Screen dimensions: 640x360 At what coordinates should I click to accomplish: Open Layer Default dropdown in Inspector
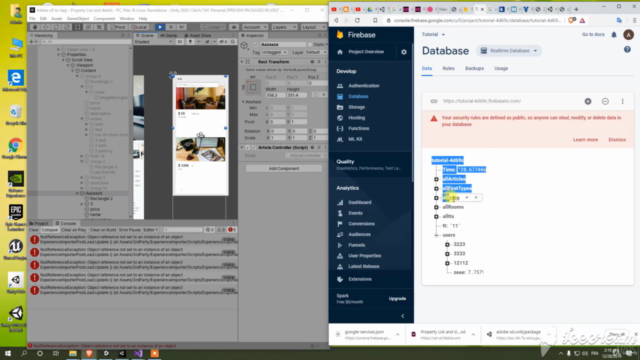click(x=316, y=52)
